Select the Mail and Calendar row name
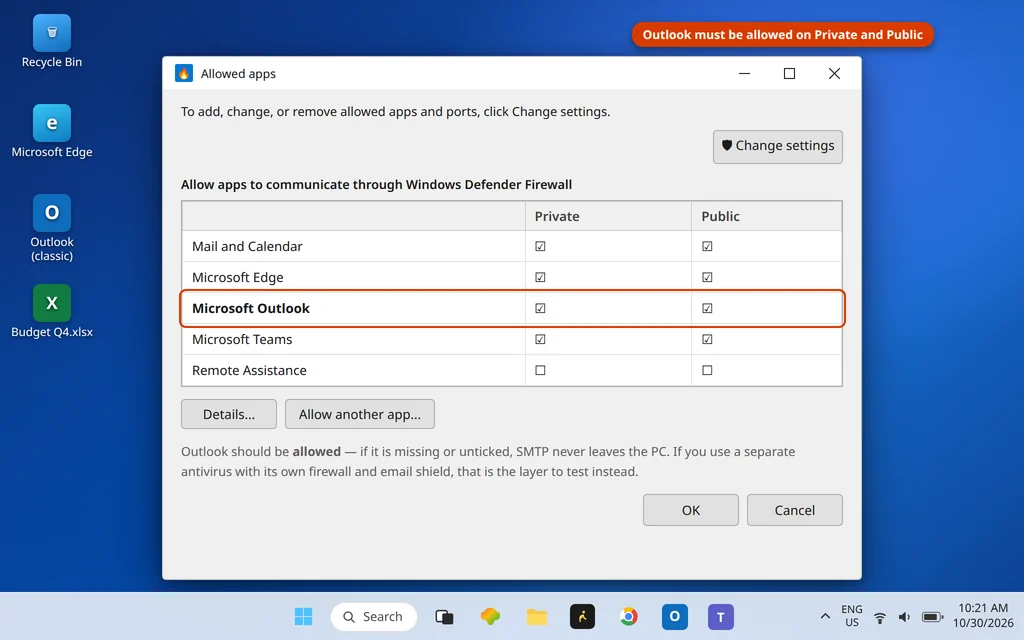1024x640 pixels. click(x=247, y=246)
